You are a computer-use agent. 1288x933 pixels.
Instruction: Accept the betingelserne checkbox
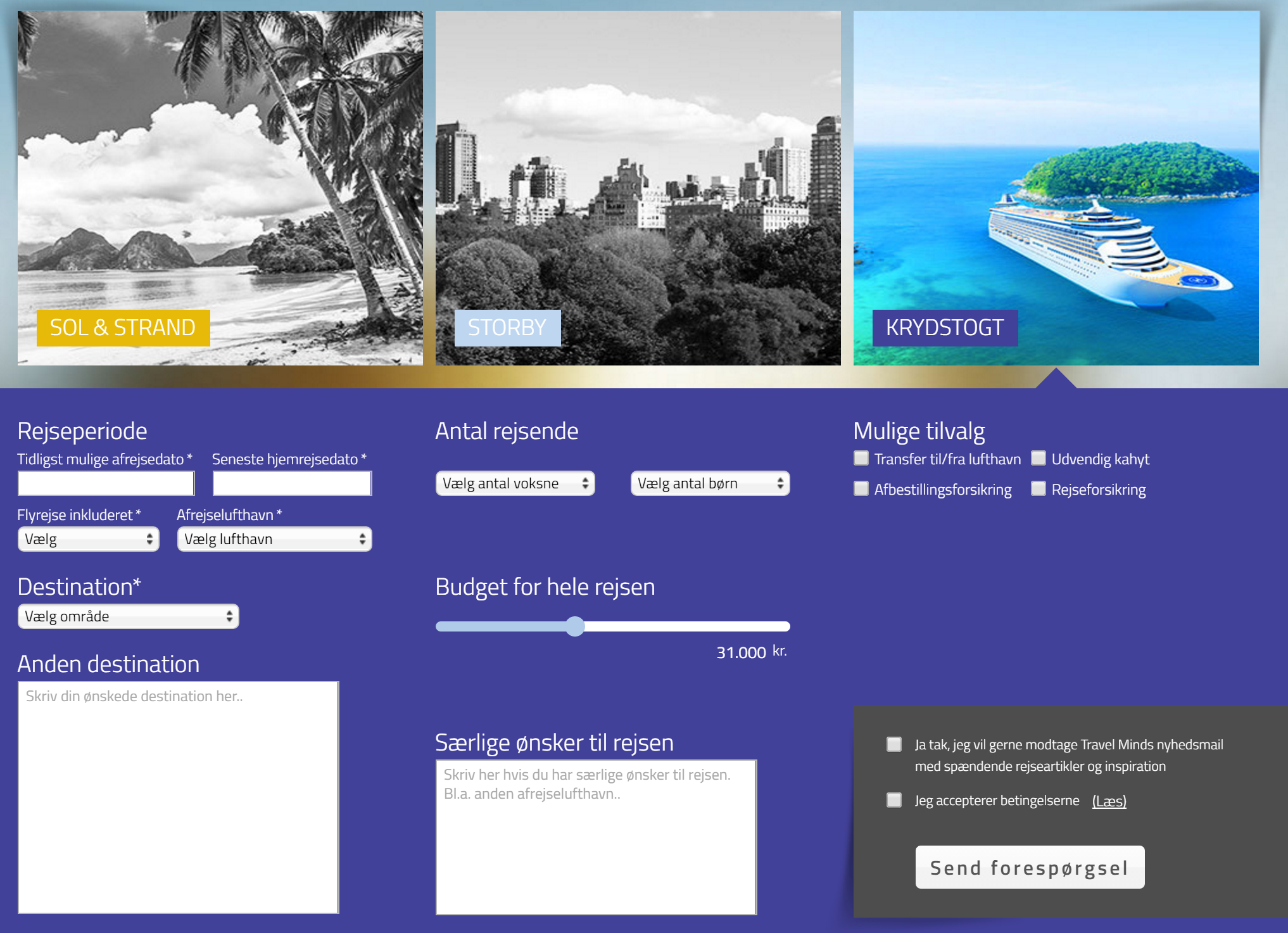(894, 800)
